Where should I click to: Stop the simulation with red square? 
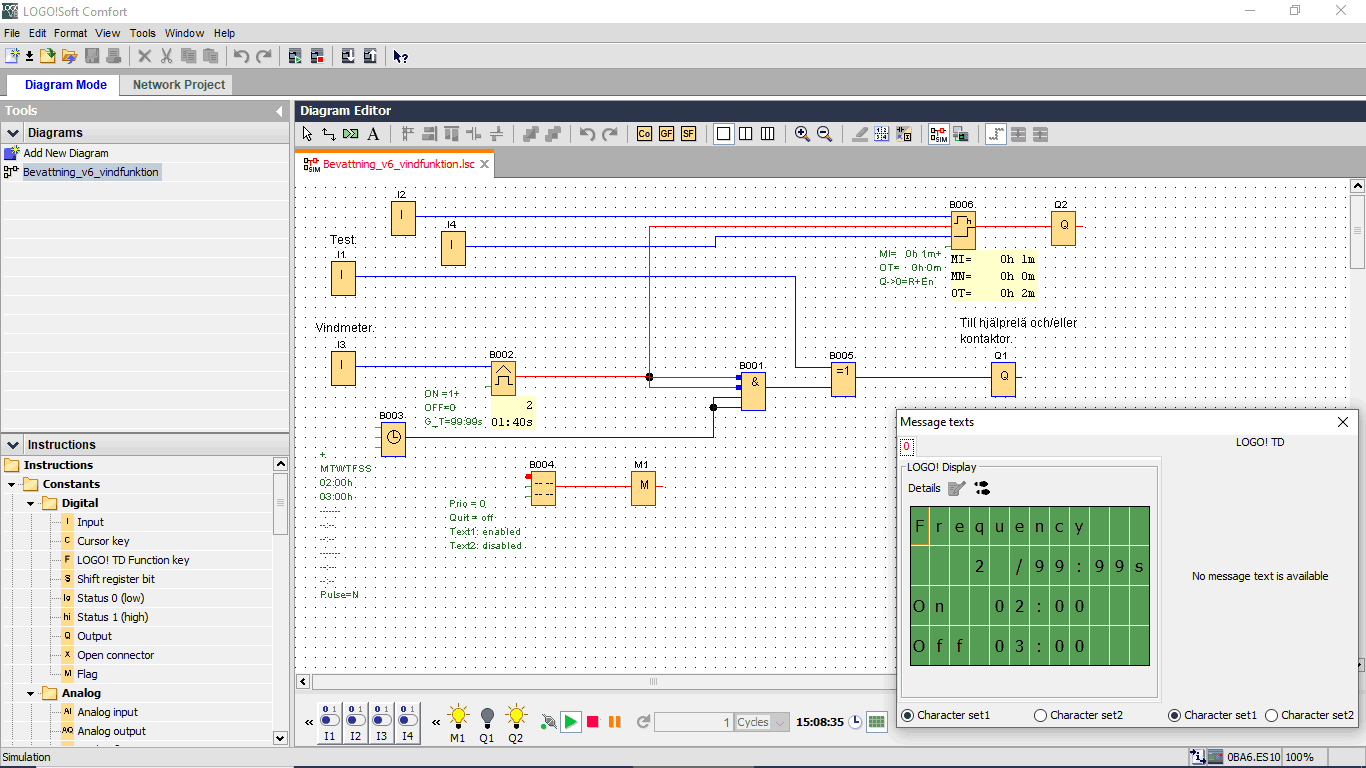(593, 722)
